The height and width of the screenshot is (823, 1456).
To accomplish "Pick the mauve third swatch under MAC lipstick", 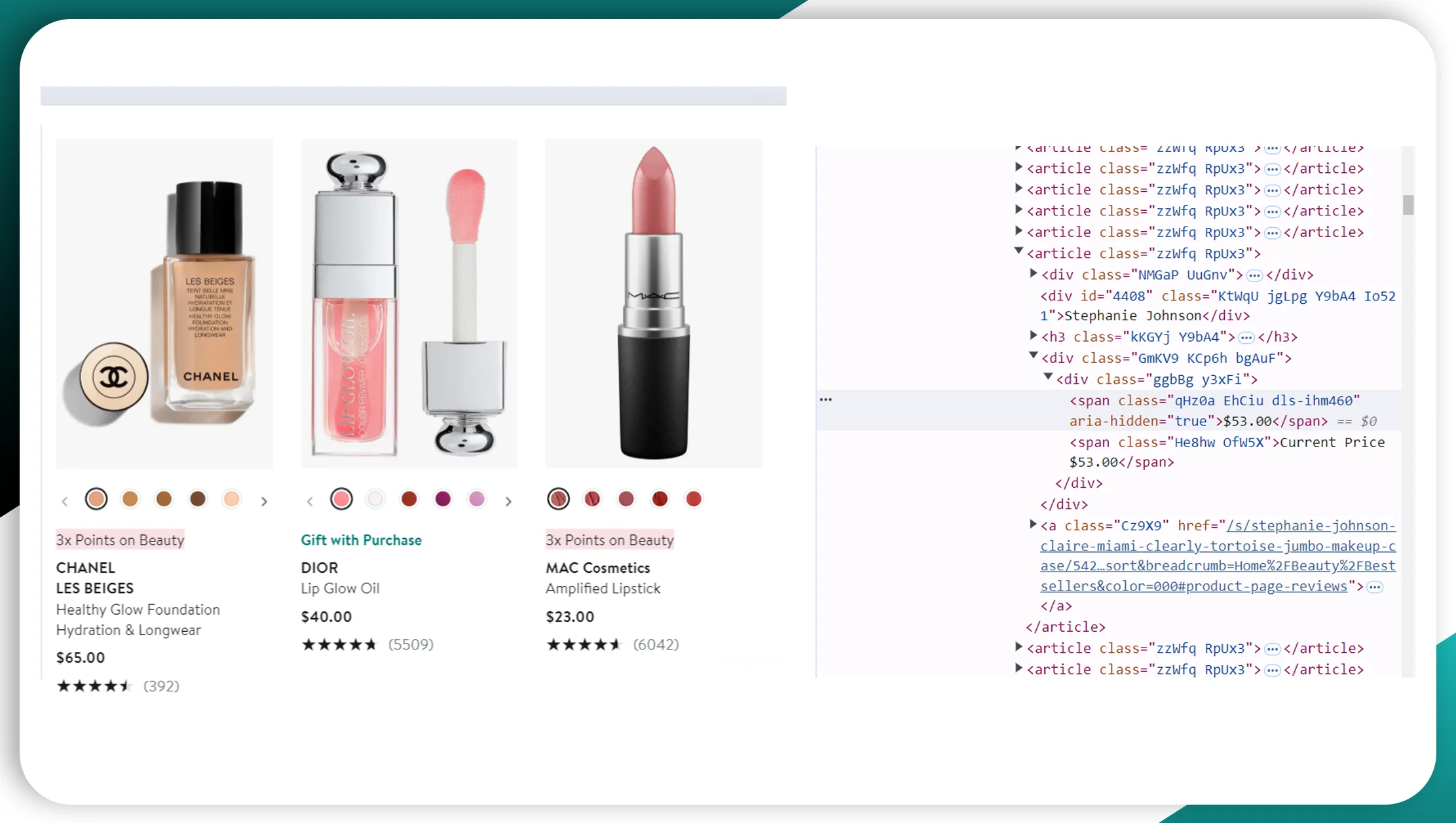I will point(626,499).
